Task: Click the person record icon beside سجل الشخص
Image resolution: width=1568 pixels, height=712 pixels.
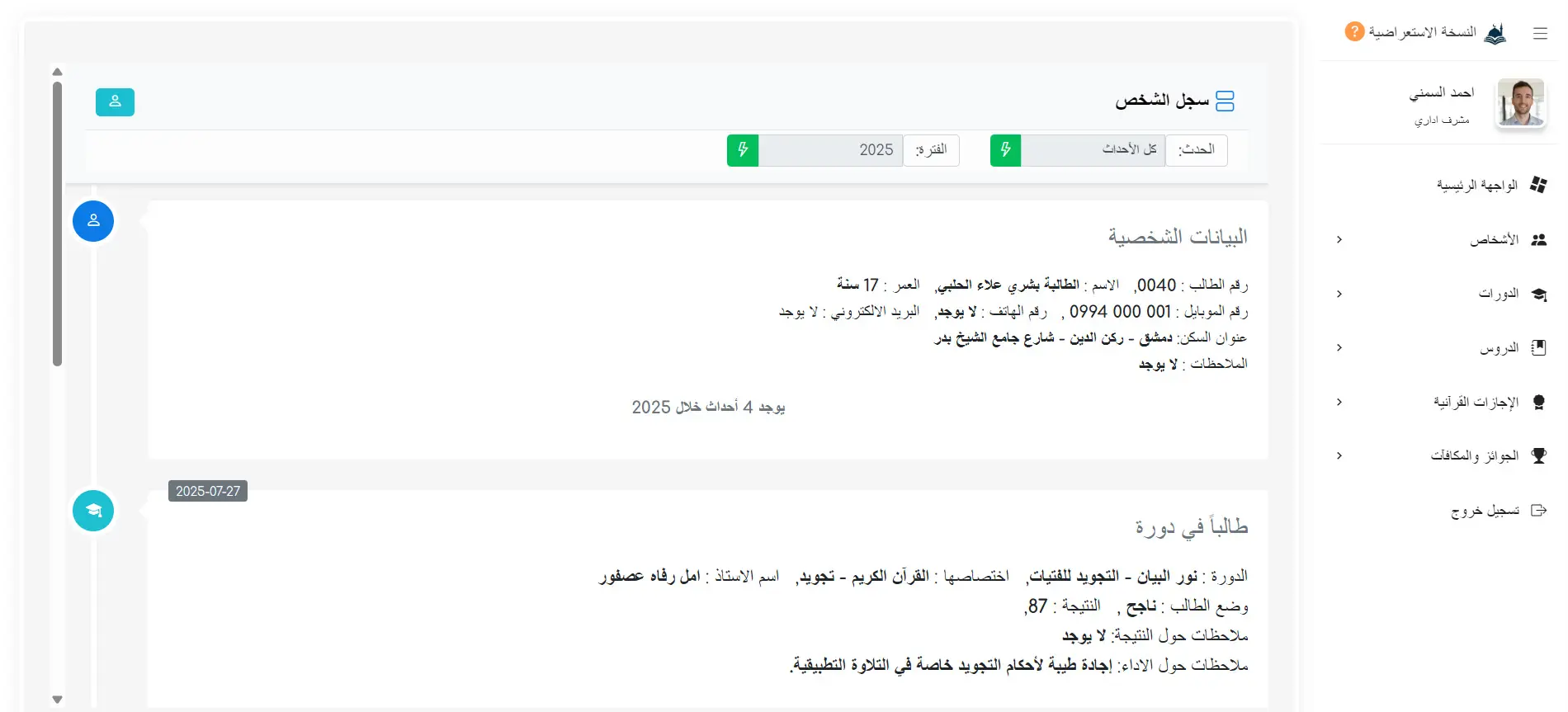Action: [x=1226, y=101]
